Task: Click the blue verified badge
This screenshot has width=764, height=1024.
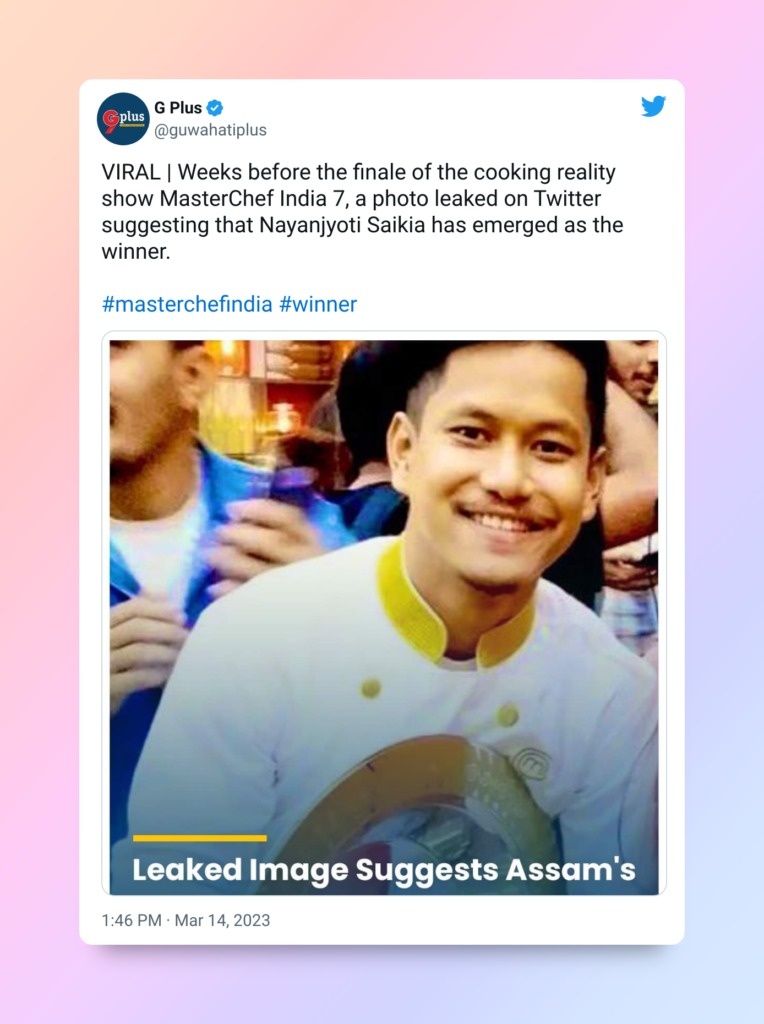Action: coord(215,108)
